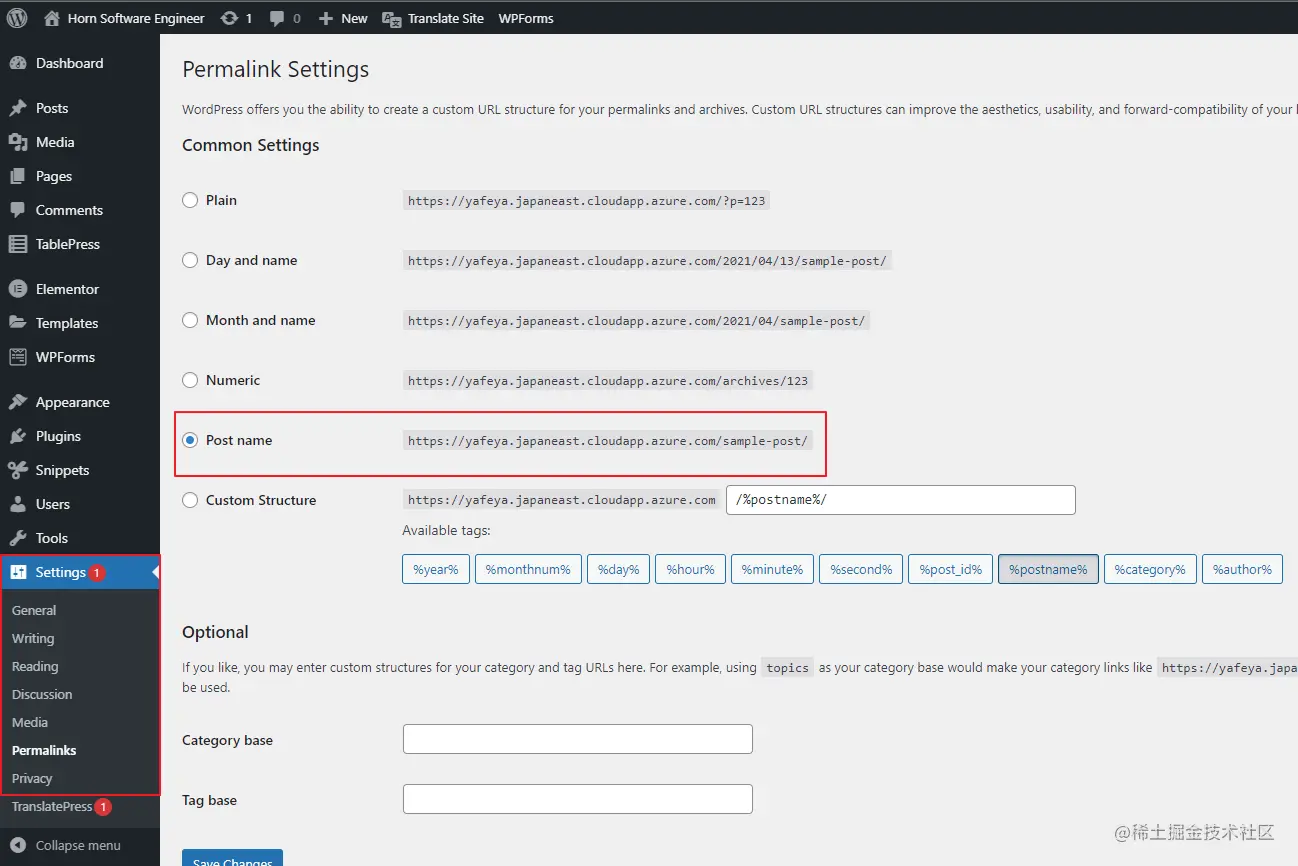Open TranslatePress in the sidebar
The height and width of the screenshot is (866, 1298).
click(x=52, y=806)
